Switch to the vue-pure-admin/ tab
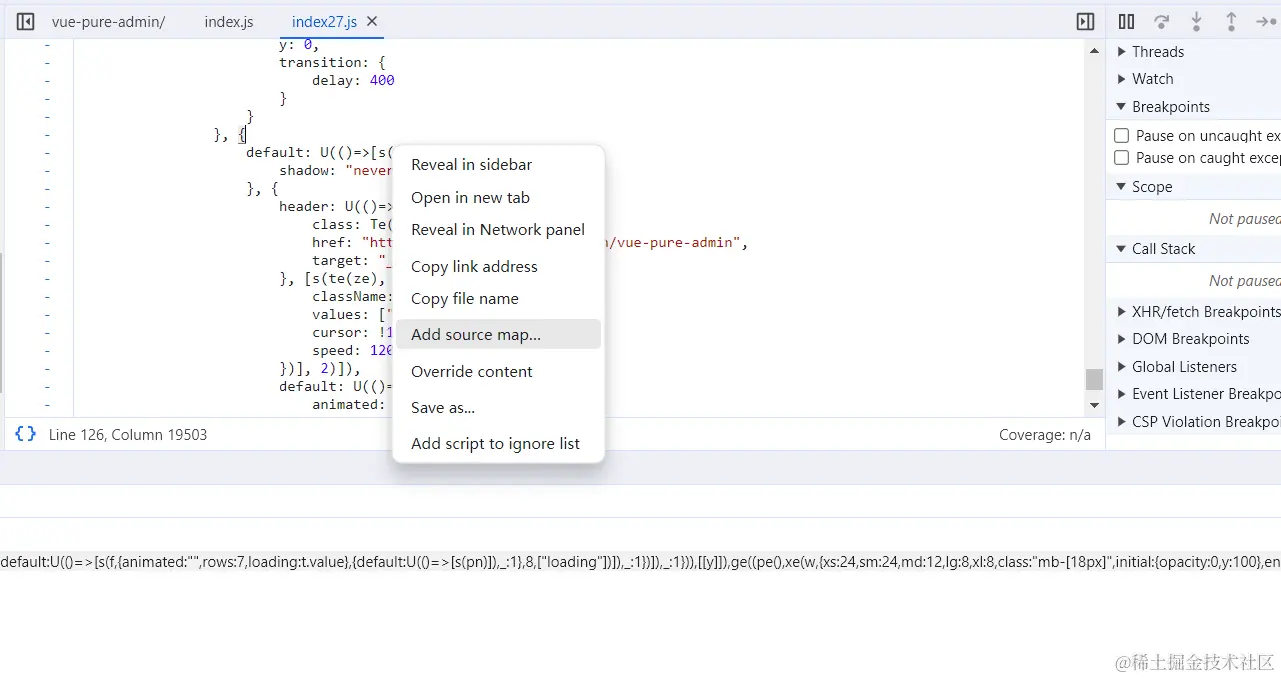This screenshot has width=1281, height=679. tap(108, 21)
